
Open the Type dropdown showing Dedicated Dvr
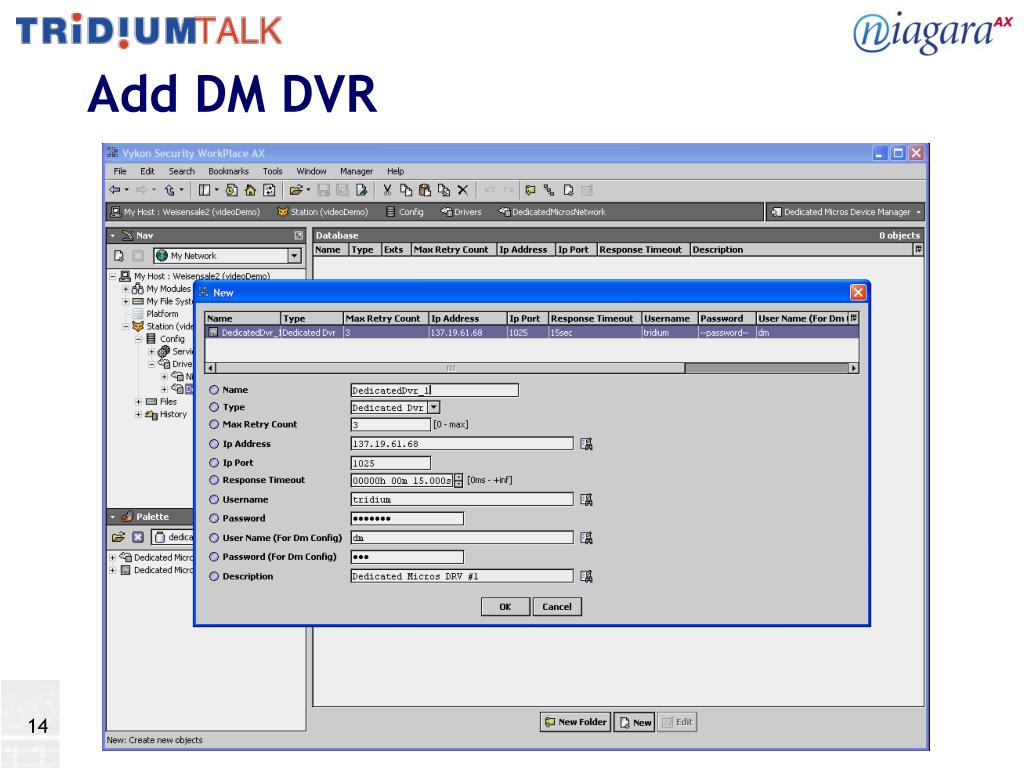[434, 408]
